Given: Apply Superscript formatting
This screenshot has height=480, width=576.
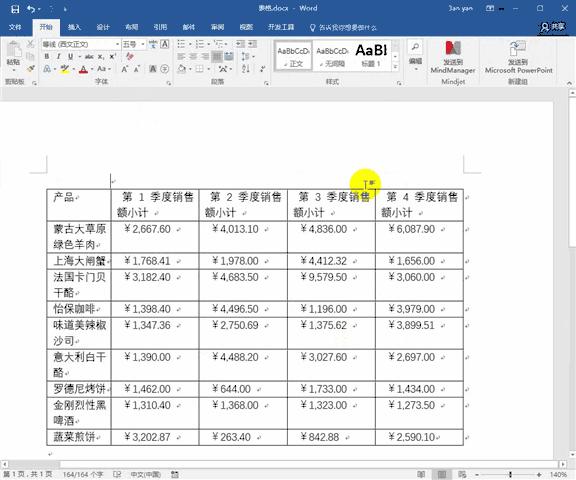Looking at the screenshot, I should point(112,57).
